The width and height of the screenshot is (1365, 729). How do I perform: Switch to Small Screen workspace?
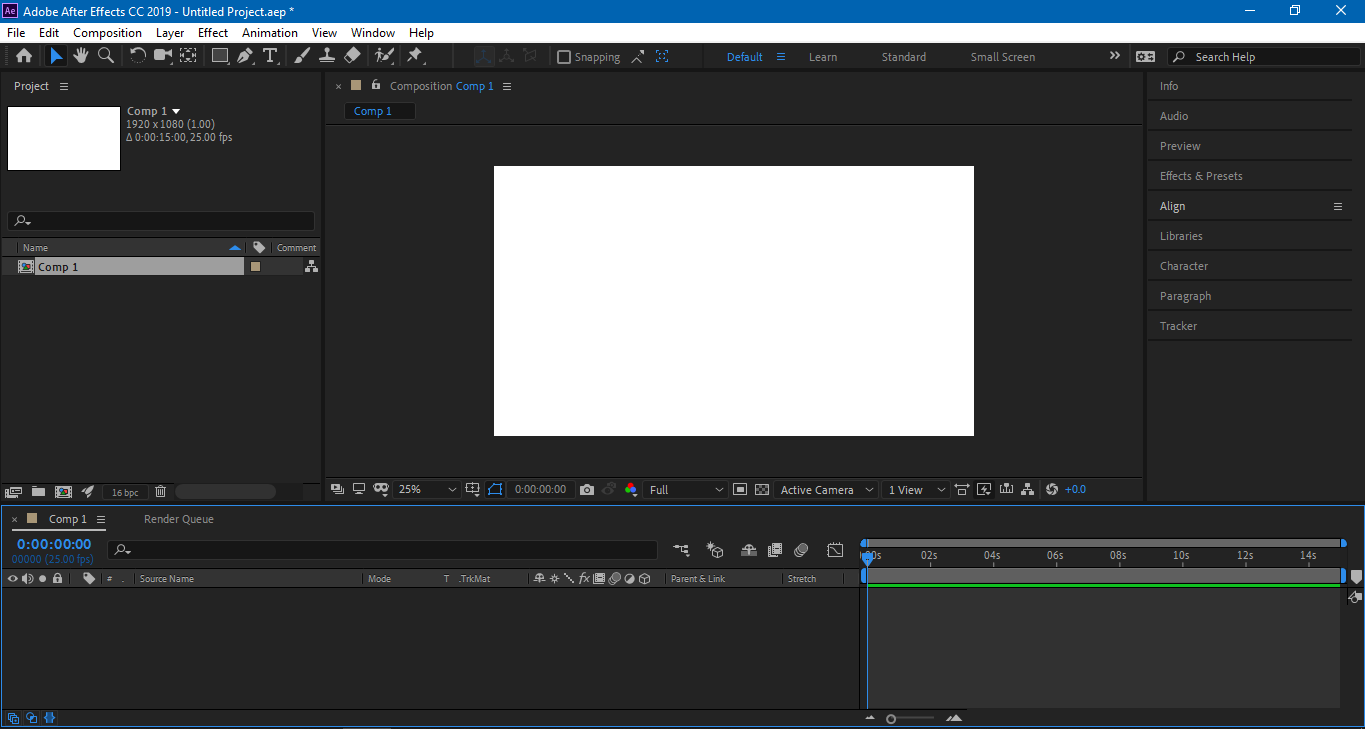click(1003, 57)
